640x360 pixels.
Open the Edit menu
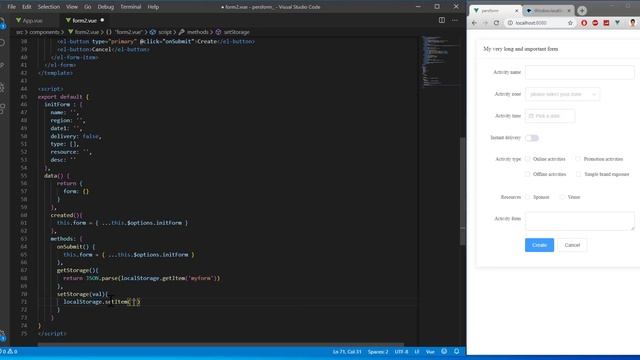click(x=27, y=7)
